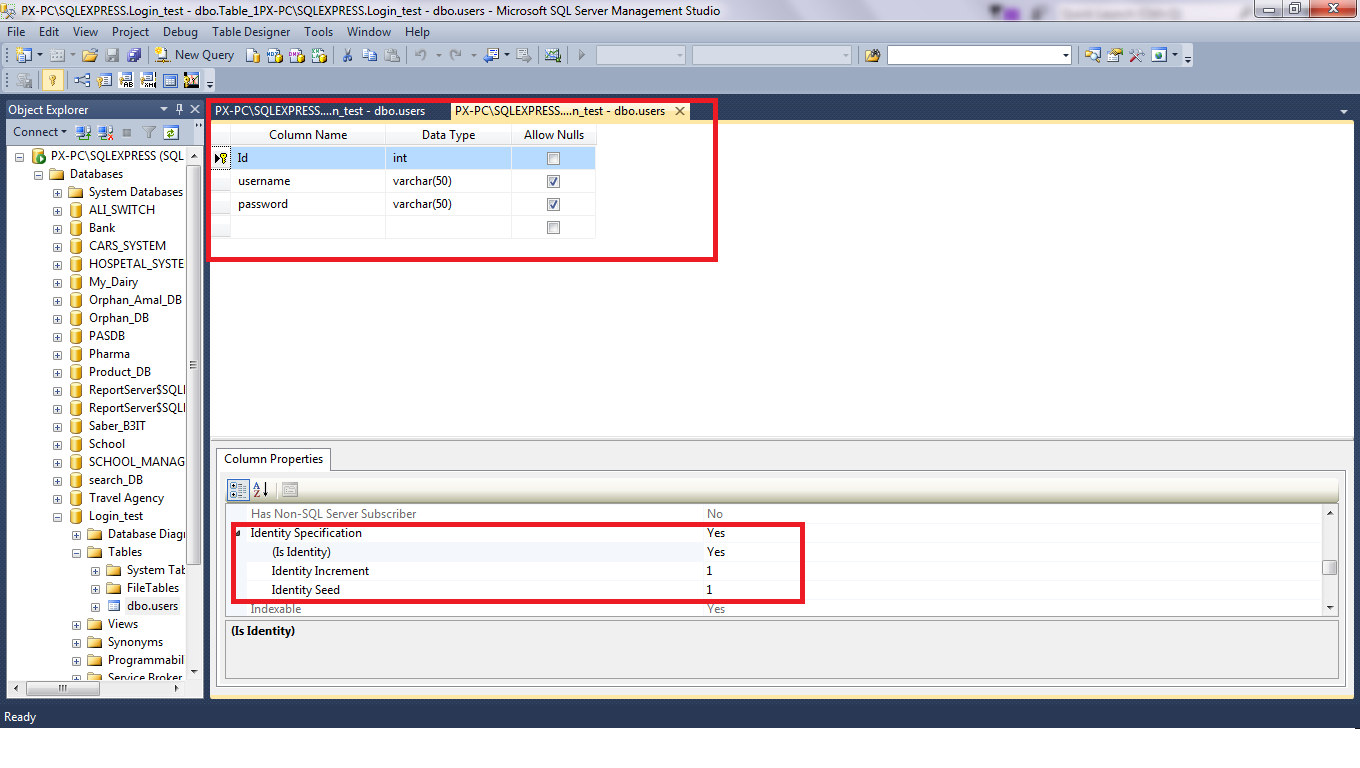This screenshot has width=1360, height=768.
Task: Select the Views folder under Login_test
Action: coord(123,624)
